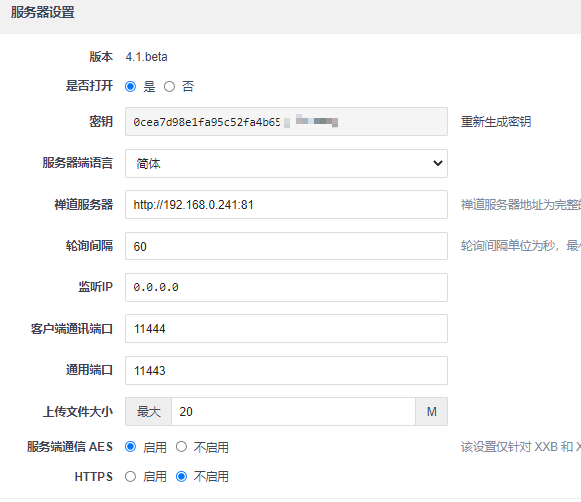Focus the 客户端通讯端口 field with 11444
The image size is (581, 502).
286,329
